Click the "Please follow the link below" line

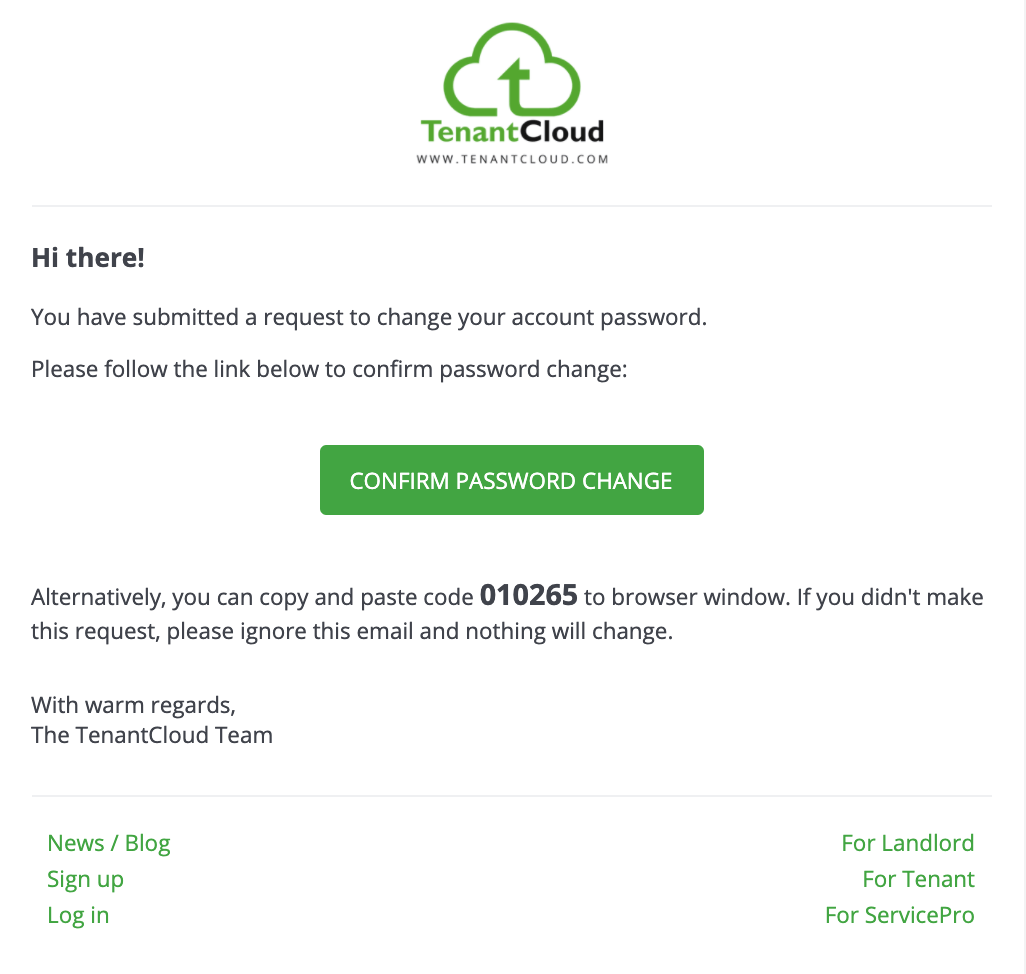pos(329,370)
